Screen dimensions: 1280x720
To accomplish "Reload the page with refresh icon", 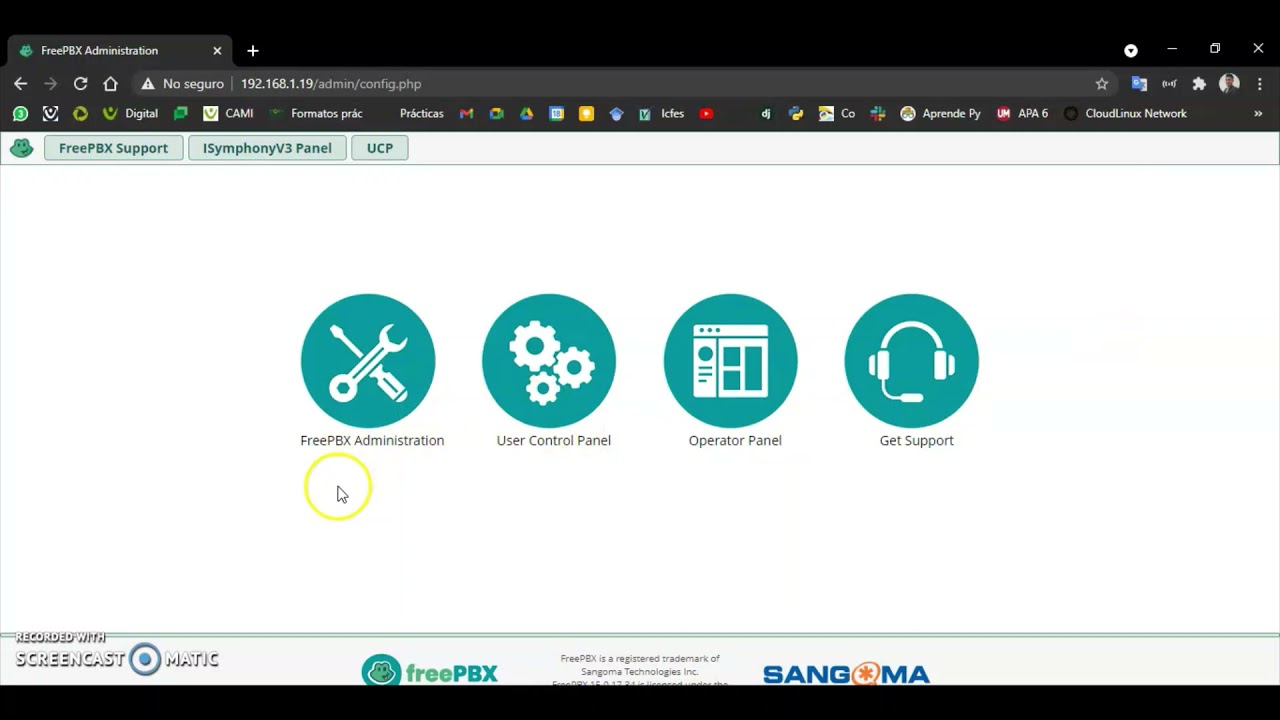I will click(x=81, y=84).
